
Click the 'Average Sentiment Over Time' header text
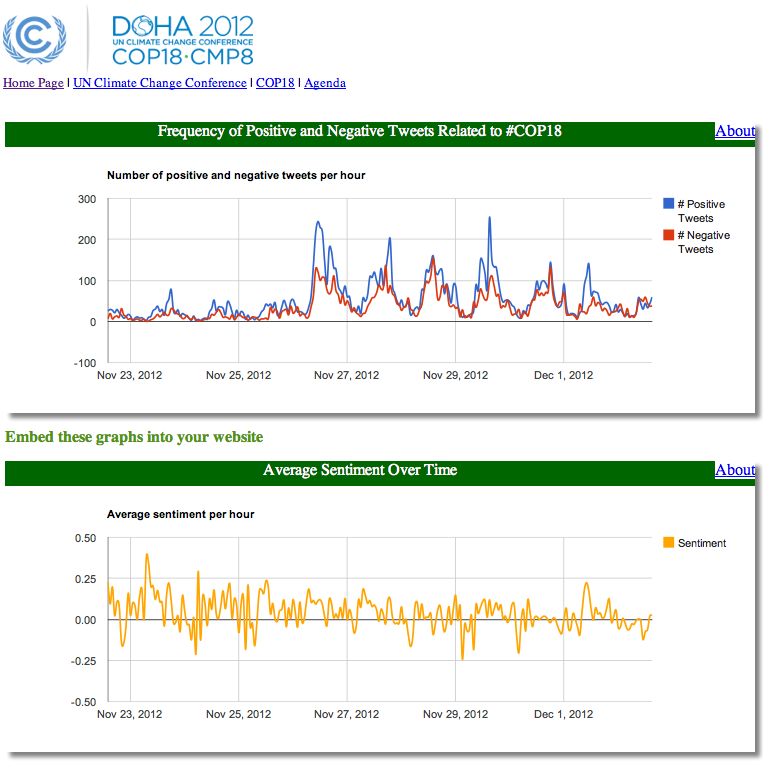[360, 470]
